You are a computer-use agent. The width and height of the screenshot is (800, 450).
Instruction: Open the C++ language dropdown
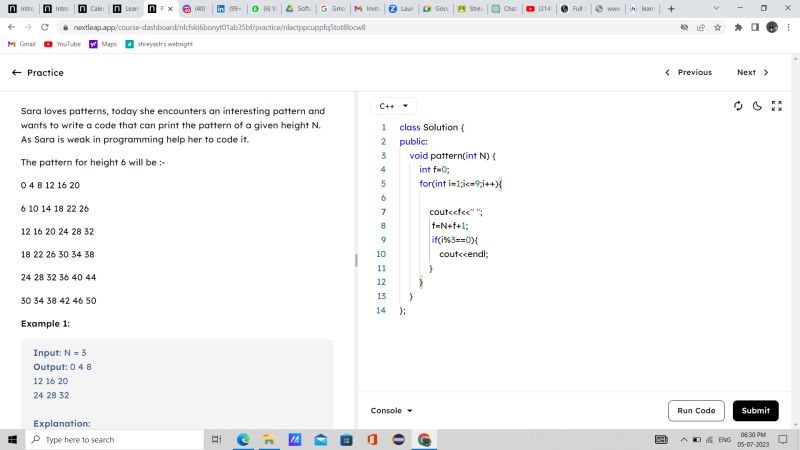(x=393, y=106)
